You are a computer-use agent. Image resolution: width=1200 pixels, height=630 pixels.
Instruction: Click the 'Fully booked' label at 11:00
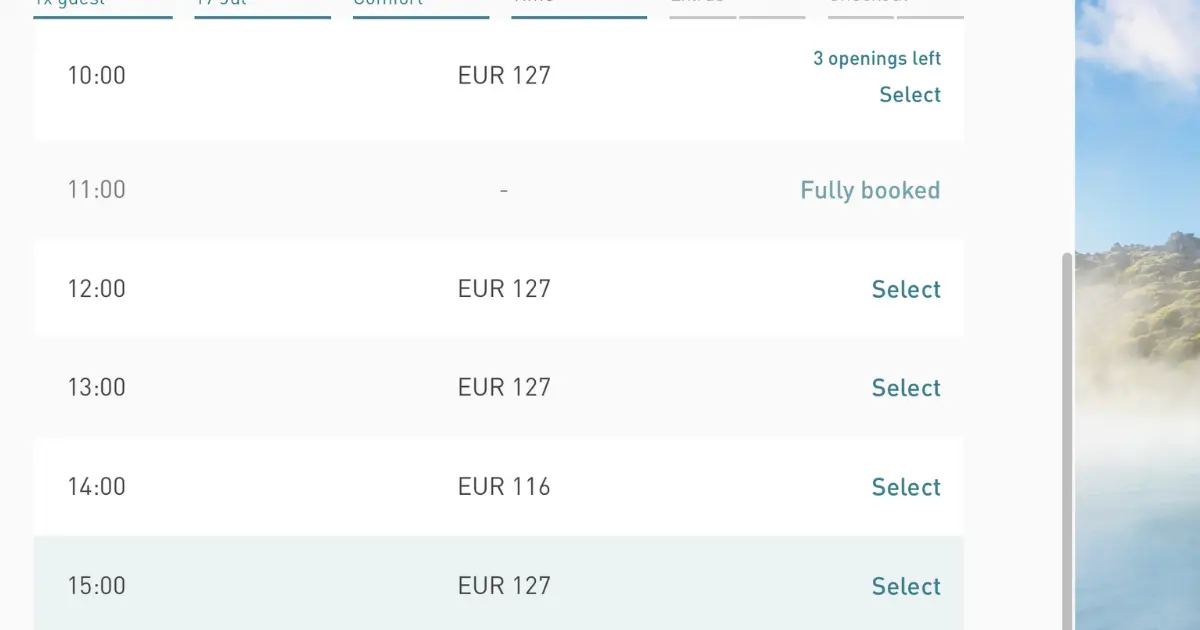click(870, 190)
